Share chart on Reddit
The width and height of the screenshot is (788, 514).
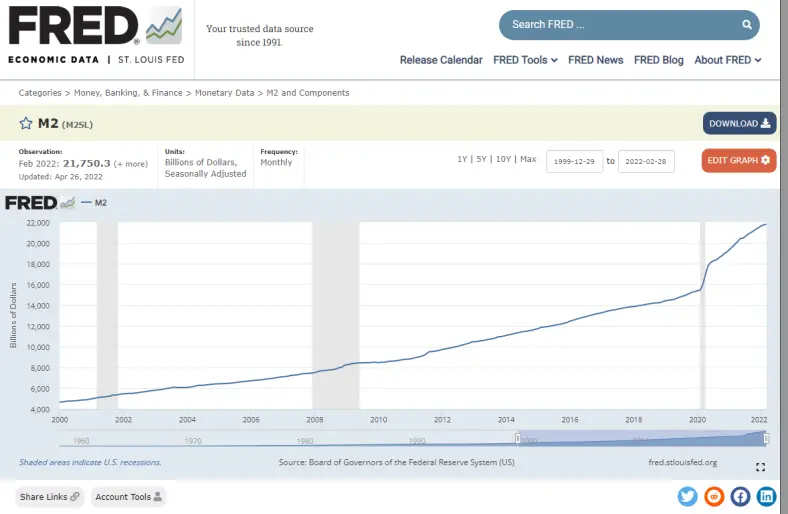[x=714, y=496]
